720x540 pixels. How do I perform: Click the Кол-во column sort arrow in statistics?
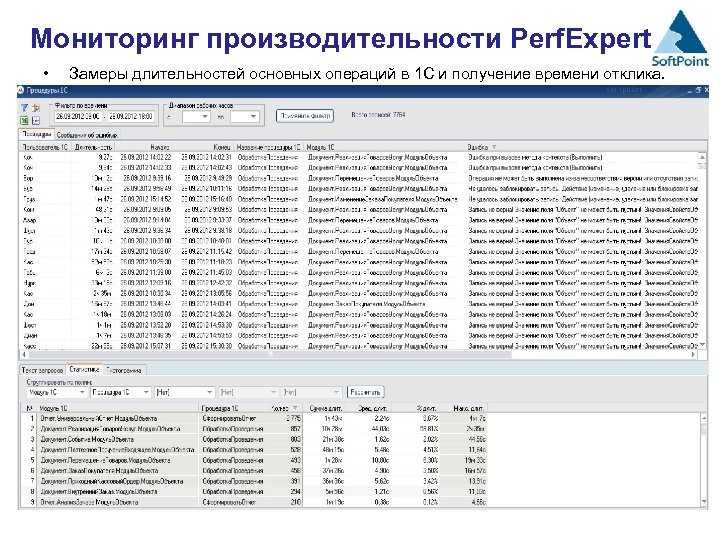(295, 408)
